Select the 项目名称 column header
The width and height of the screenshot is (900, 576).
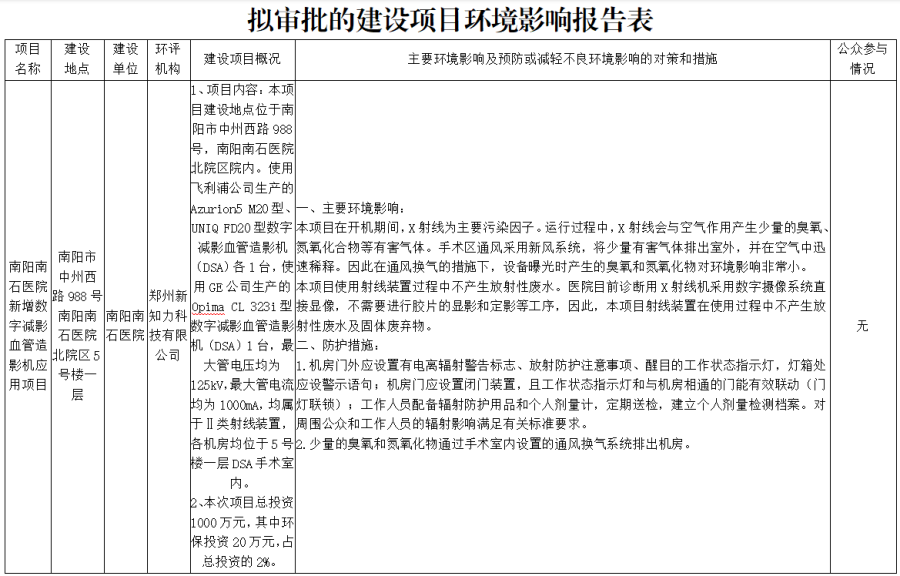(x=28, y=59)
